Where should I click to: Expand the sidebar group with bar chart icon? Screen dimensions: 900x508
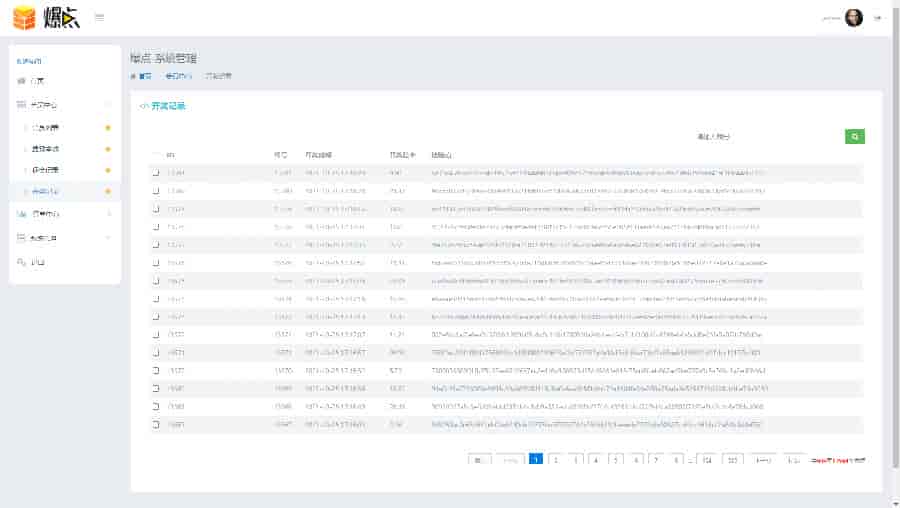108,214
